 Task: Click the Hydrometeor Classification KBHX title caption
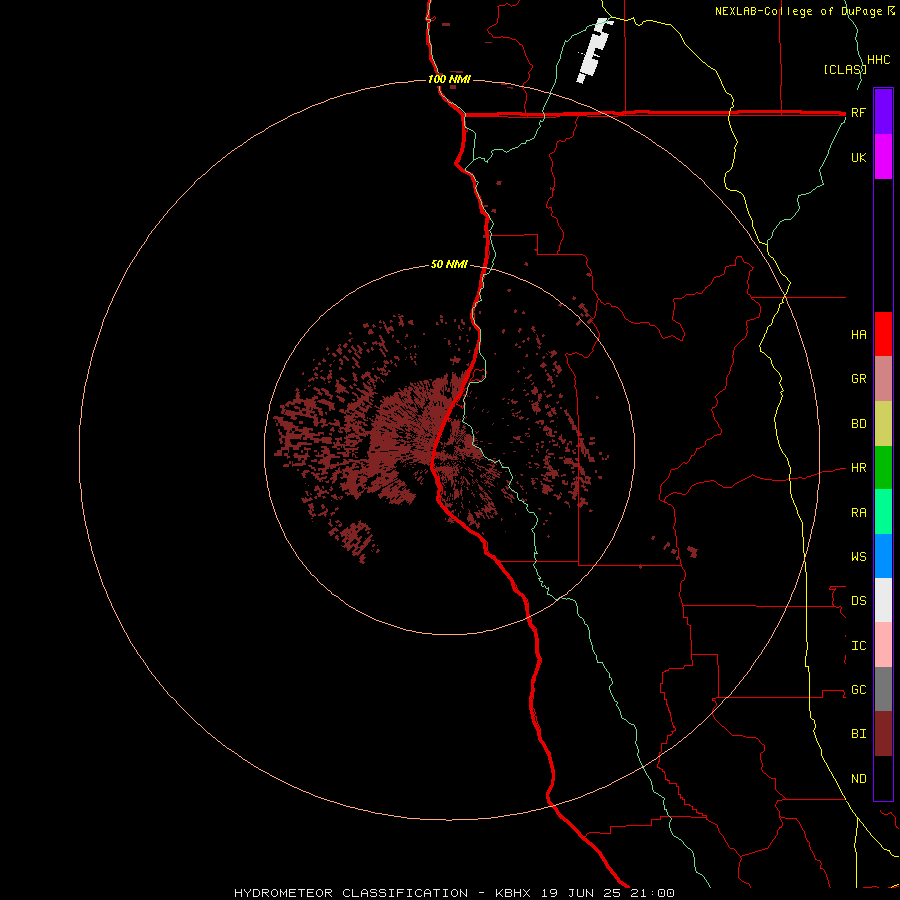[454, 893]
